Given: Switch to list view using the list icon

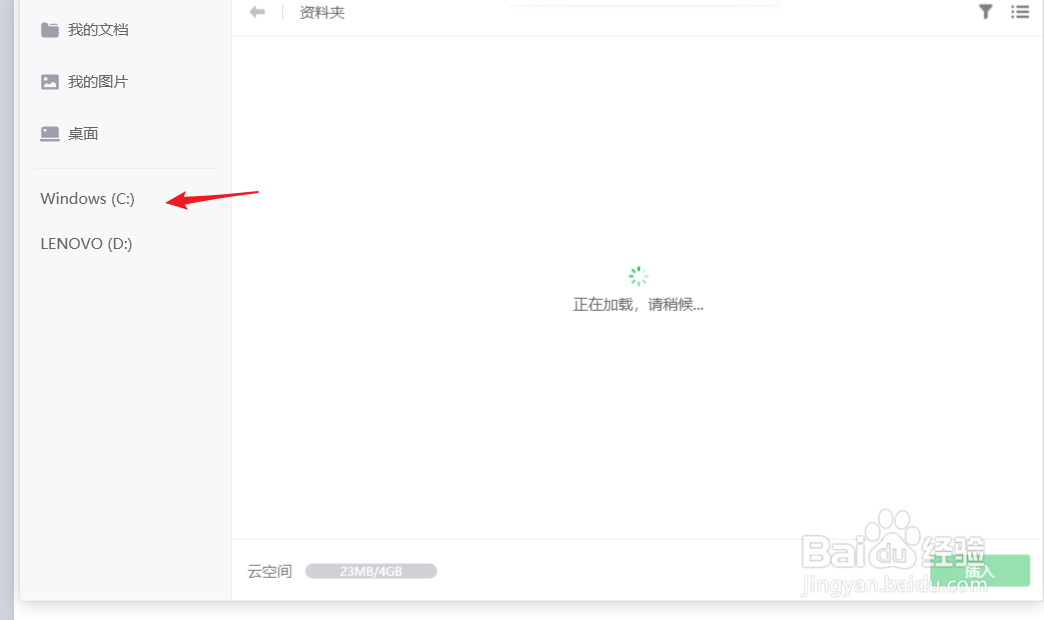Looking at the screenshot, I should pyautogui.click(x=1019, y=12).
